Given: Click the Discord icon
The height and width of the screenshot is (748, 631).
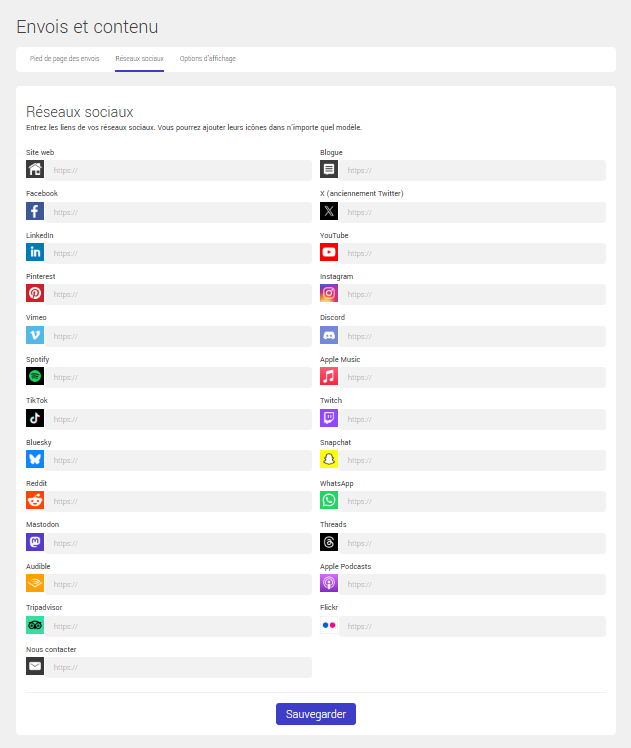Looking at the screenshot, I should 329,335.
